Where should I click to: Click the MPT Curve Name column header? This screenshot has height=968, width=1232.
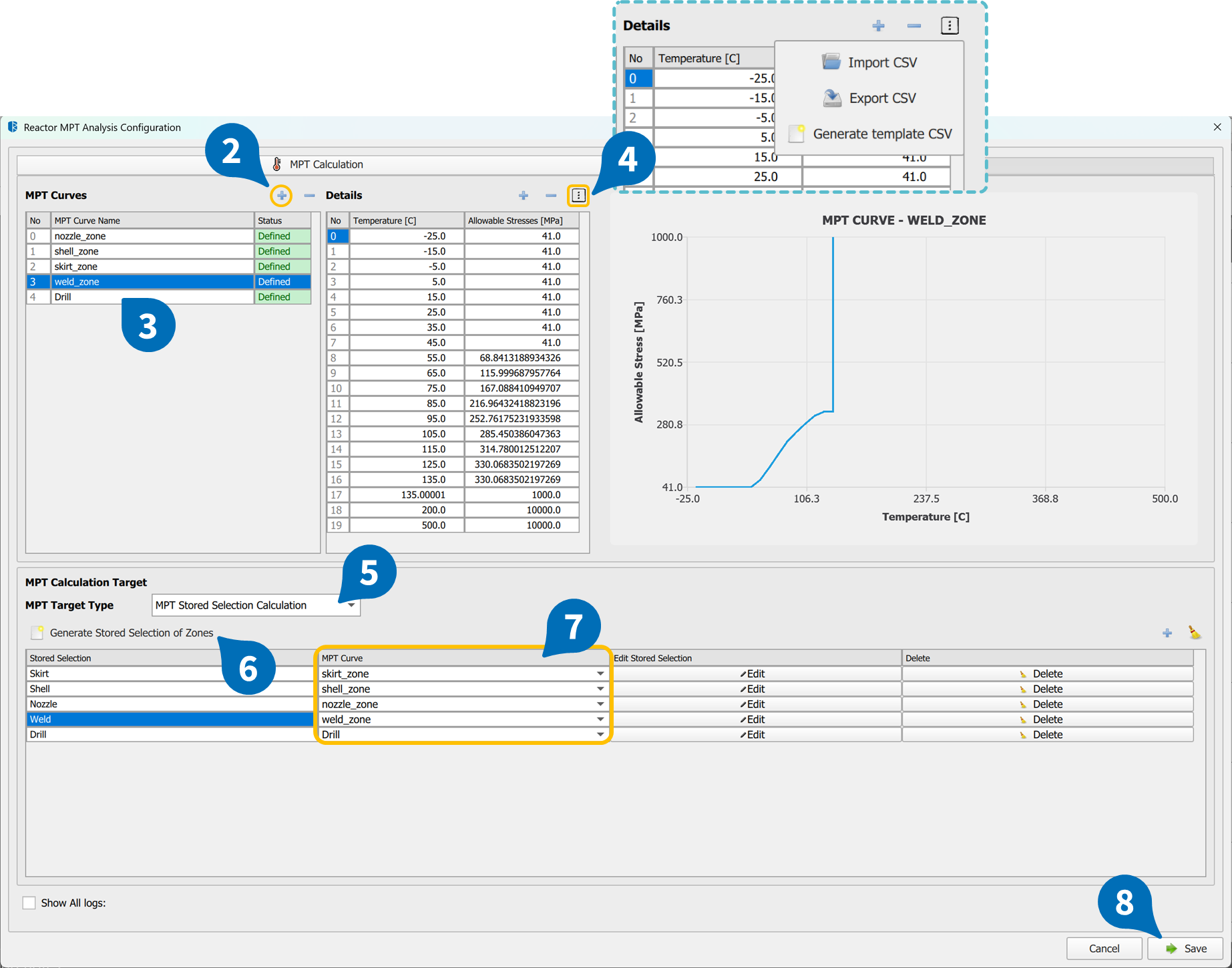click(x=152, y=220)
